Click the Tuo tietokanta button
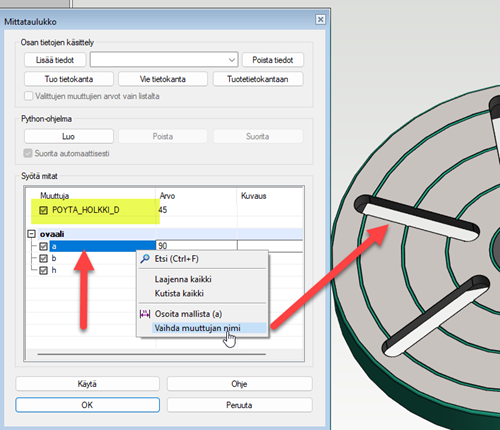 (x=69, y=79)
